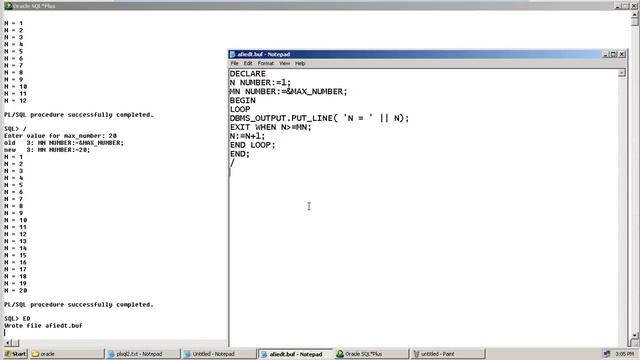
Task: Click the 'N = 20' output line
Action: 16,291
